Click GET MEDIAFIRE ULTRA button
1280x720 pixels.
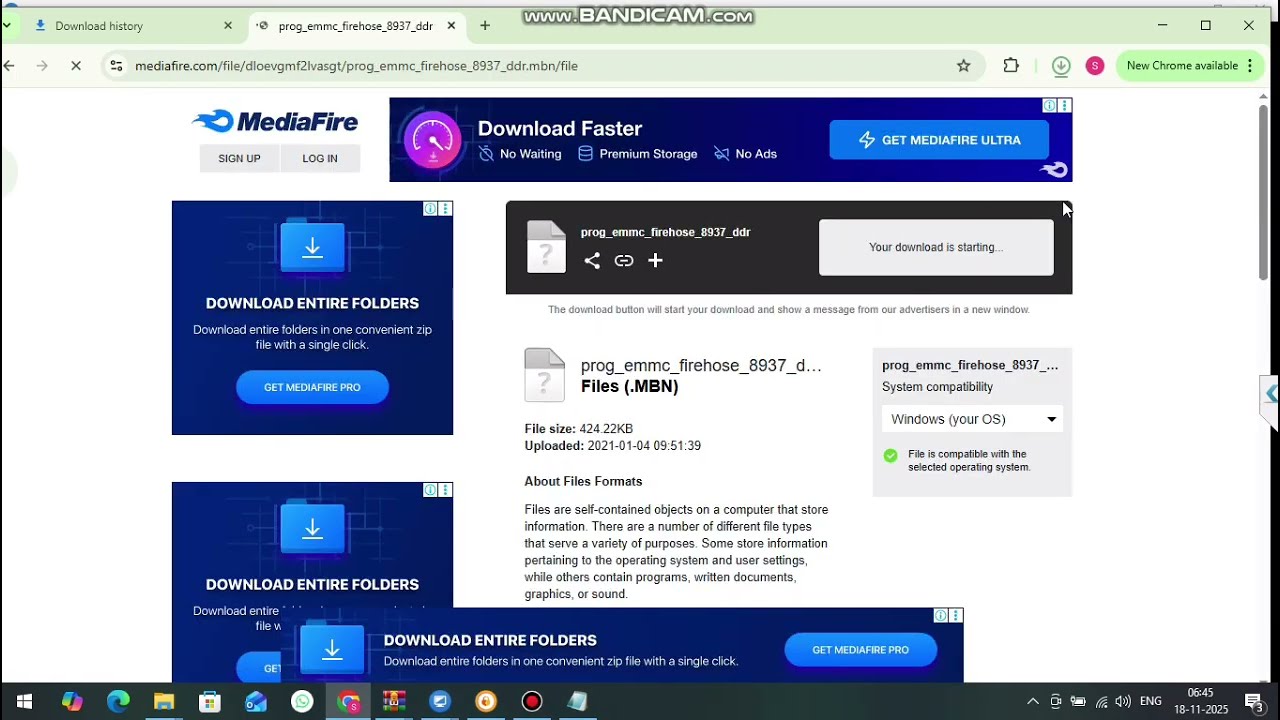coord(939,140)
